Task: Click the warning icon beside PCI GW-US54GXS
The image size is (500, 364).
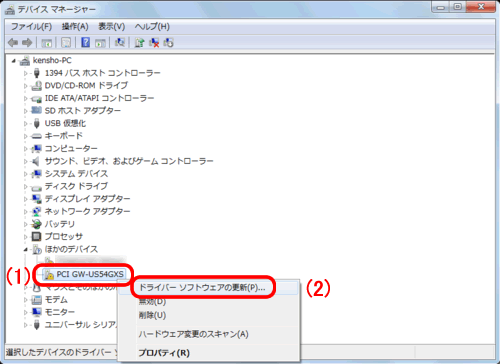Action: 49,275
